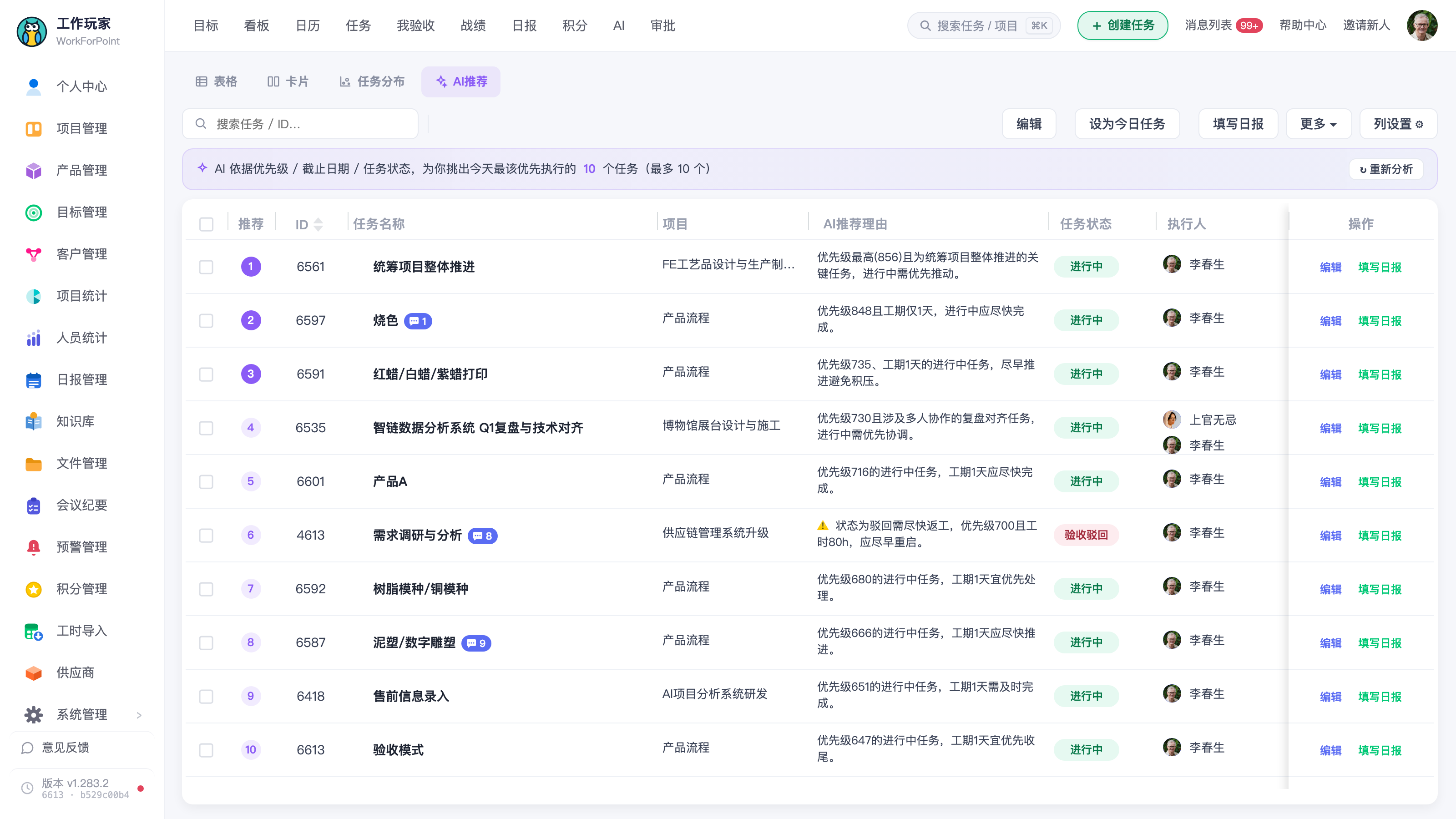Click the WorkForPoint owl logo
The width and height of the screenshot is (1456, 819).
[32, 32]
